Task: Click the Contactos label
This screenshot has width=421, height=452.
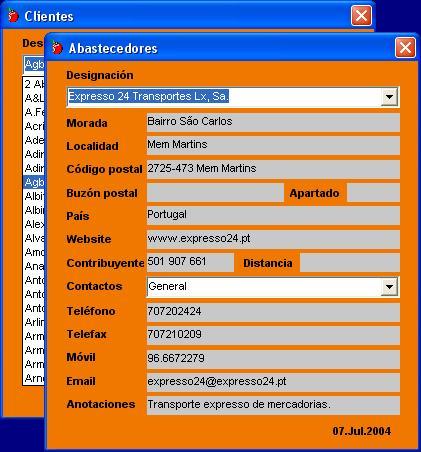Action: point(94,286)
